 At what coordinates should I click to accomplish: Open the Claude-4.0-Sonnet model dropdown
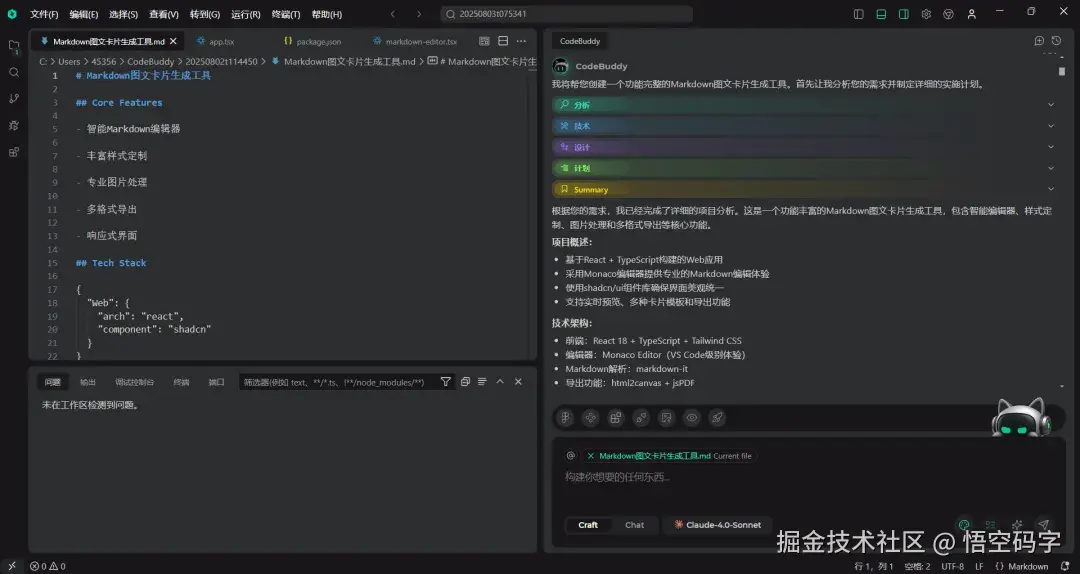pyautogui.click(x=717, y=525)
